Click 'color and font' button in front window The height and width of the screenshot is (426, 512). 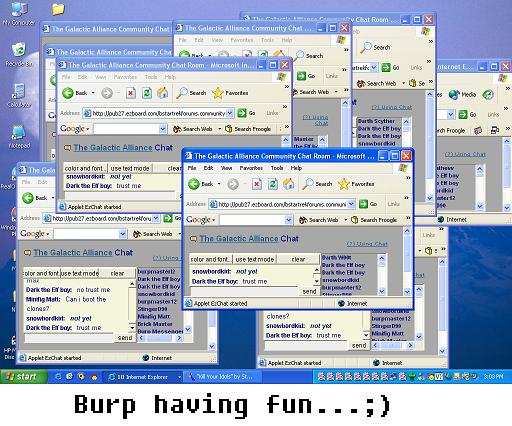point(211,259)
